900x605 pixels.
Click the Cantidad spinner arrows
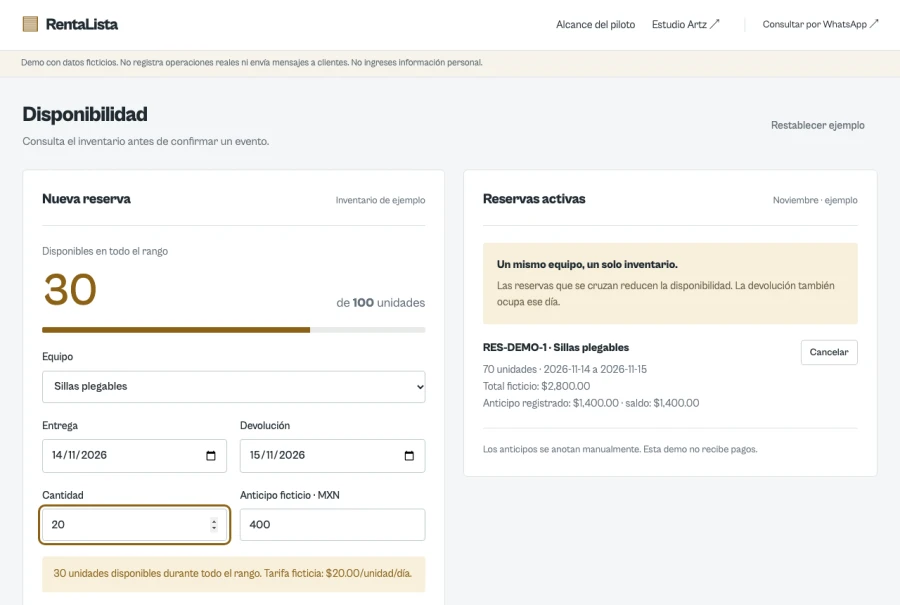click(x=214, y=525)
